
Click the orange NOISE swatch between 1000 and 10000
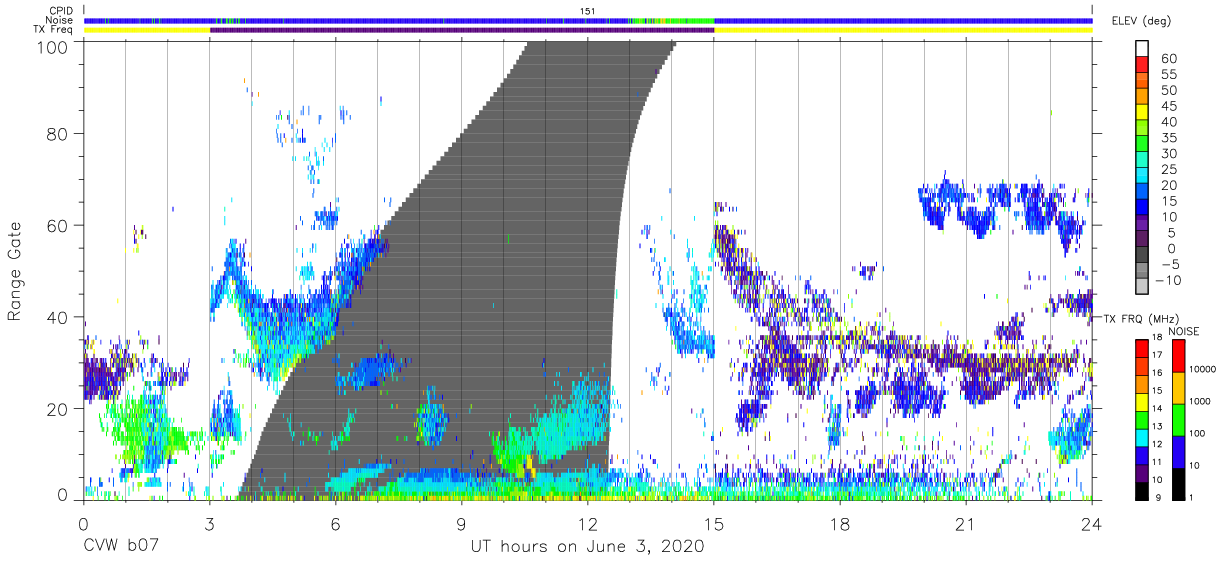click(1177, 386)
